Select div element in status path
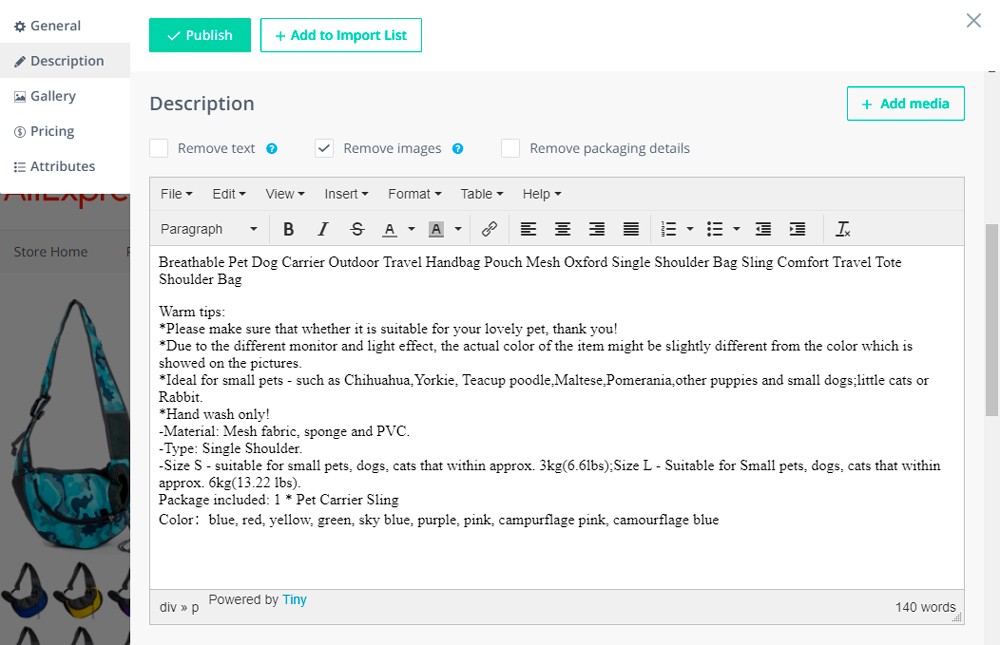 168,607
